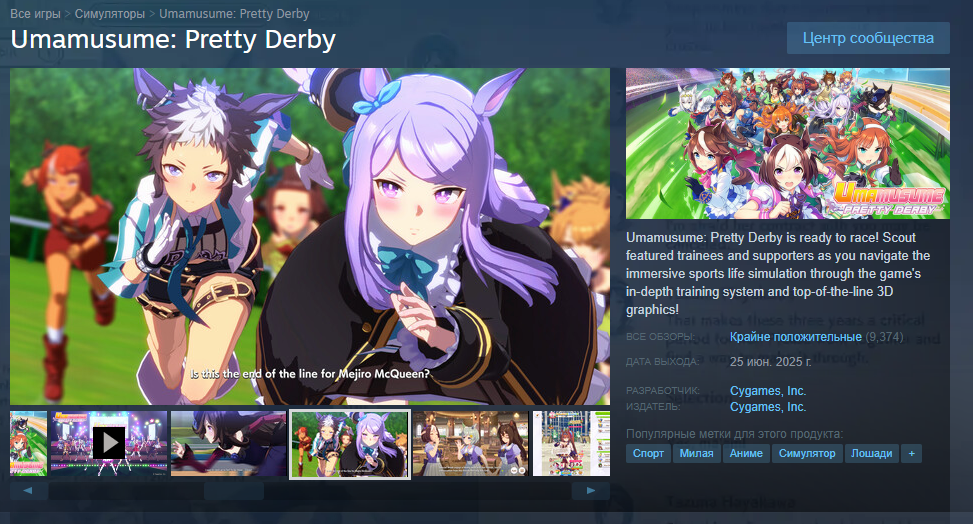Click the game header capsule image
973x524 pixels.
(787, 143)
